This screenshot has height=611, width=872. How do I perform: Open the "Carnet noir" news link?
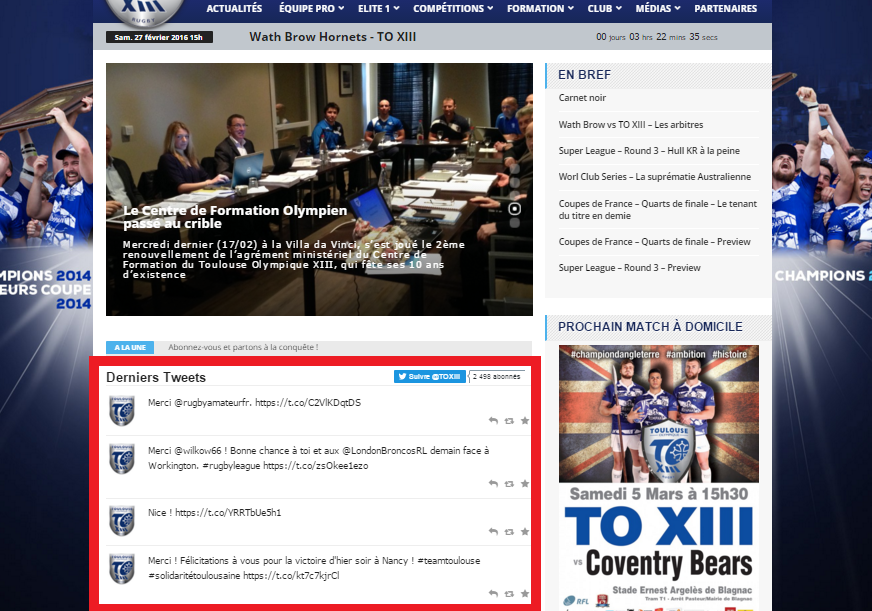click(582, 98)
